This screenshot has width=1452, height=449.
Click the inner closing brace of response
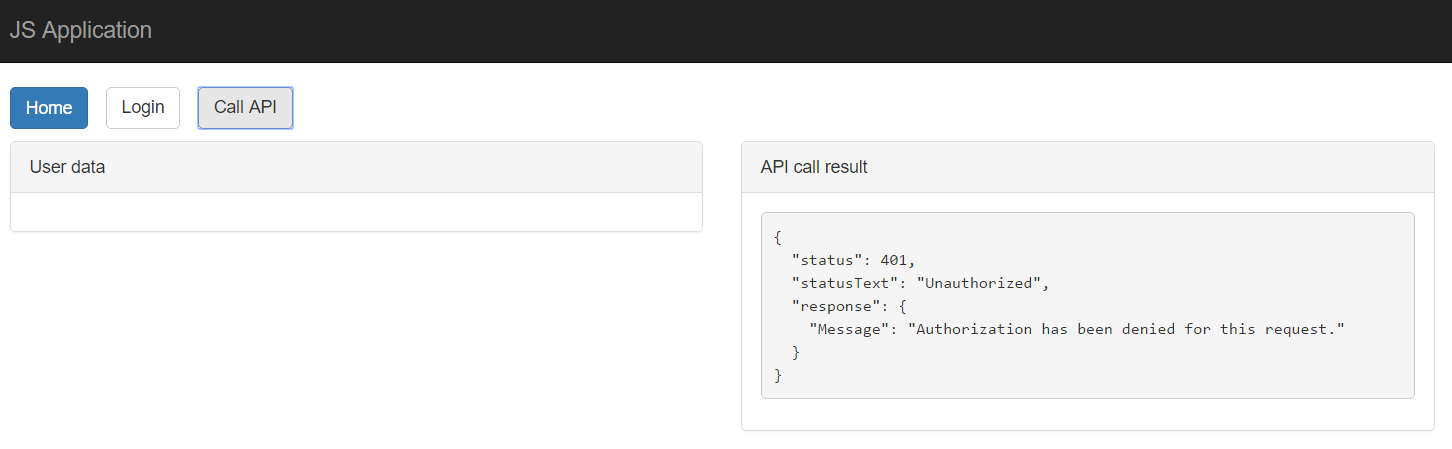(x=796, y=352)
